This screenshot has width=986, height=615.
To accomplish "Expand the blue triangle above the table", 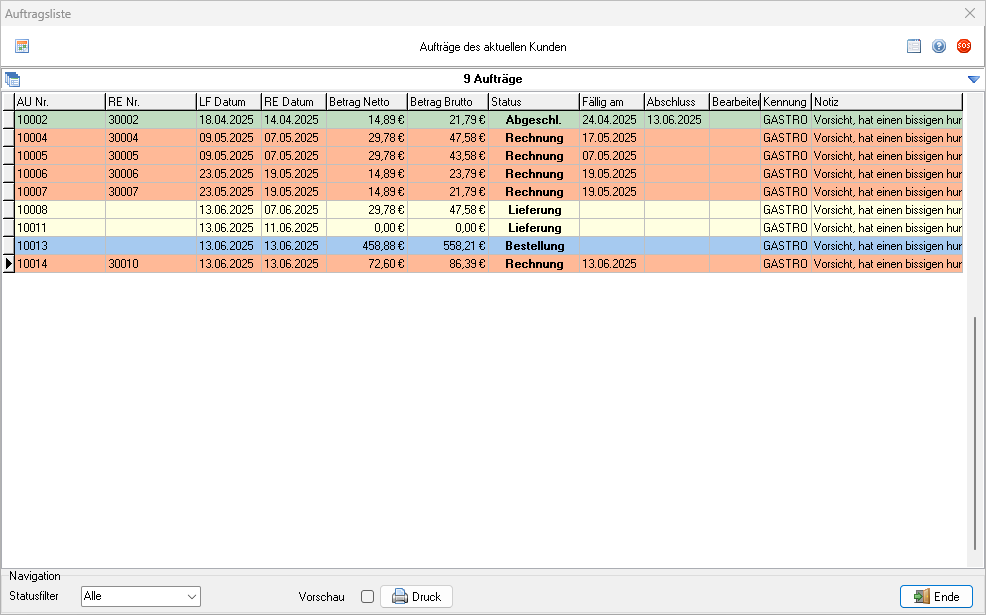I will click(x=973, y=79).
